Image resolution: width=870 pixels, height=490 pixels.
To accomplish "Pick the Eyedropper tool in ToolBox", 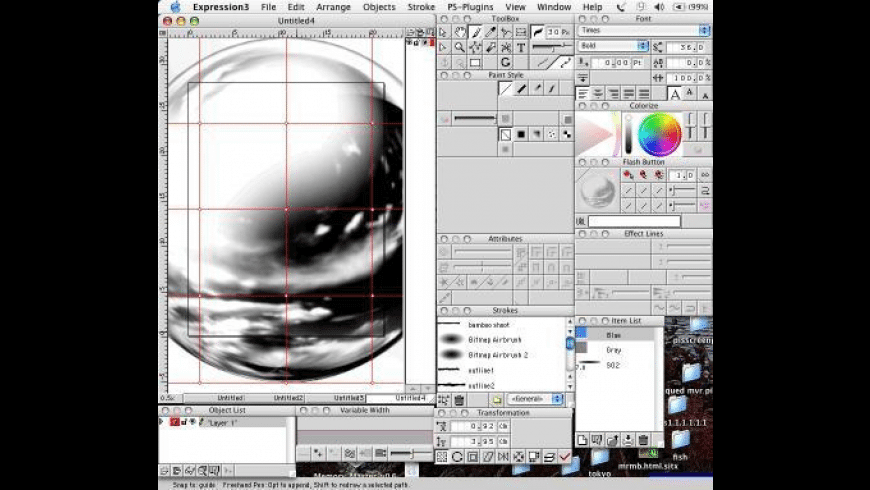I will 490,32.
